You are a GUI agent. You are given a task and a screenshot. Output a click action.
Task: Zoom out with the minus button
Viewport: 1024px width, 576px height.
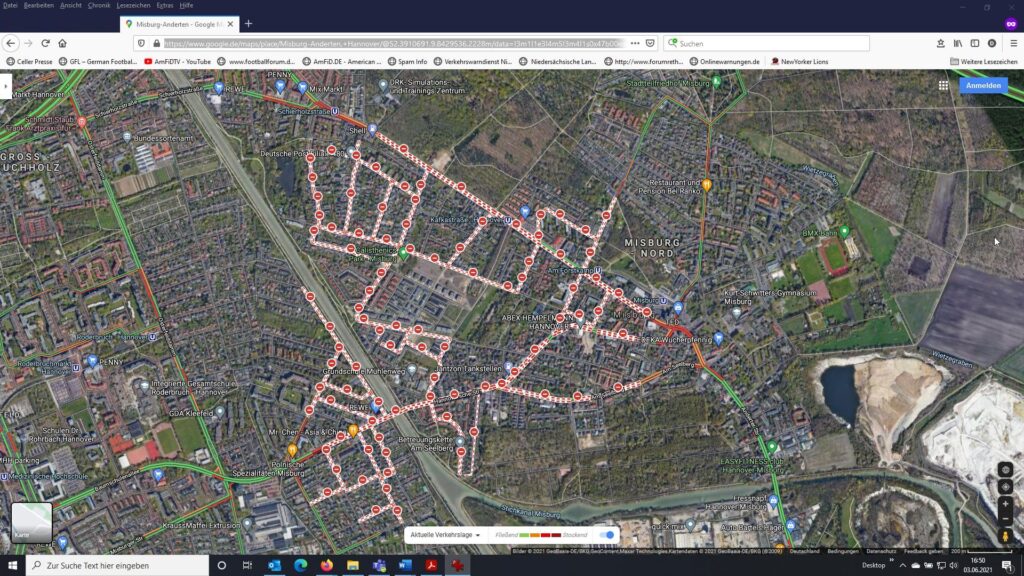(x=1006, y=519)
